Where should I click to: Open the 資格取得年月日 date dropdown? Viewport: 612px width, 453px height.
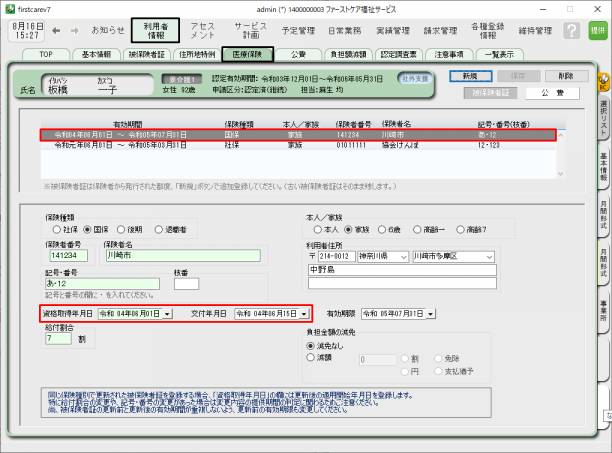coord(166,313)
